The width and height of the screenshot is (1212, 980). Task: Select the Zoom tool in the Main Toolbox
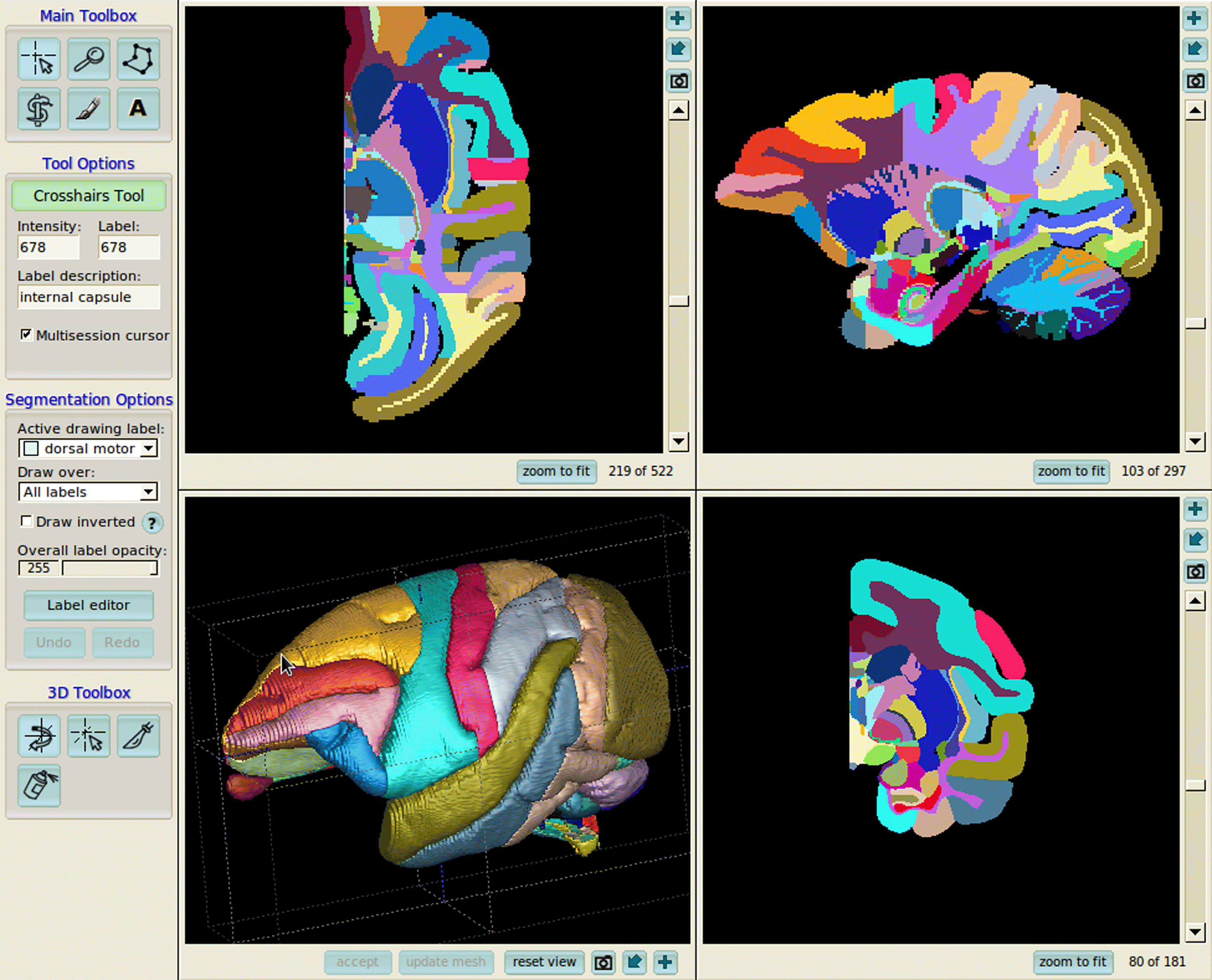(x=89, y=59)
